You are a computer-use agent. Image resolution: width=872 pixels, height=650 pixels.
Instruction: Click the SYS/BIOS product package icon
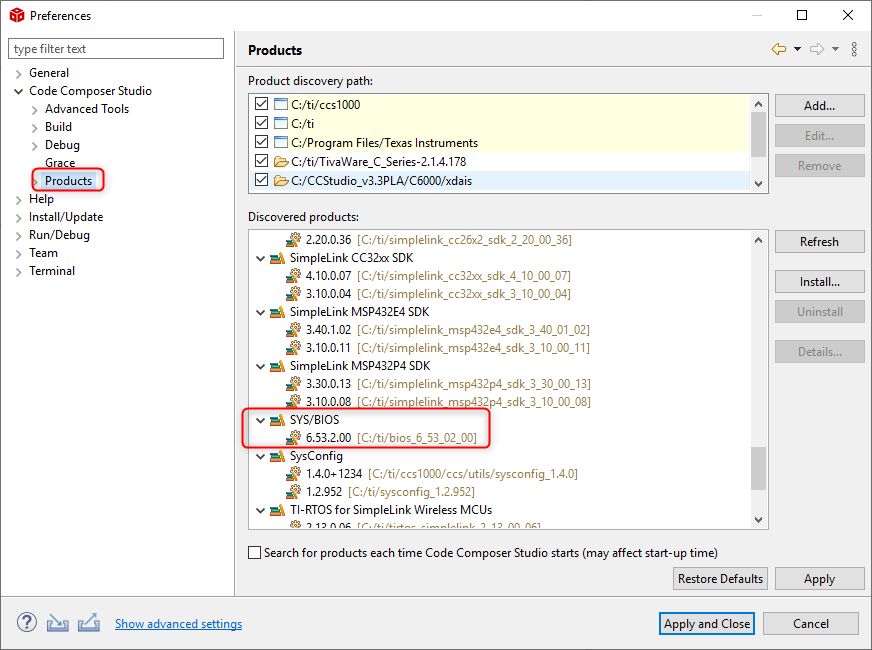(276, 420)
